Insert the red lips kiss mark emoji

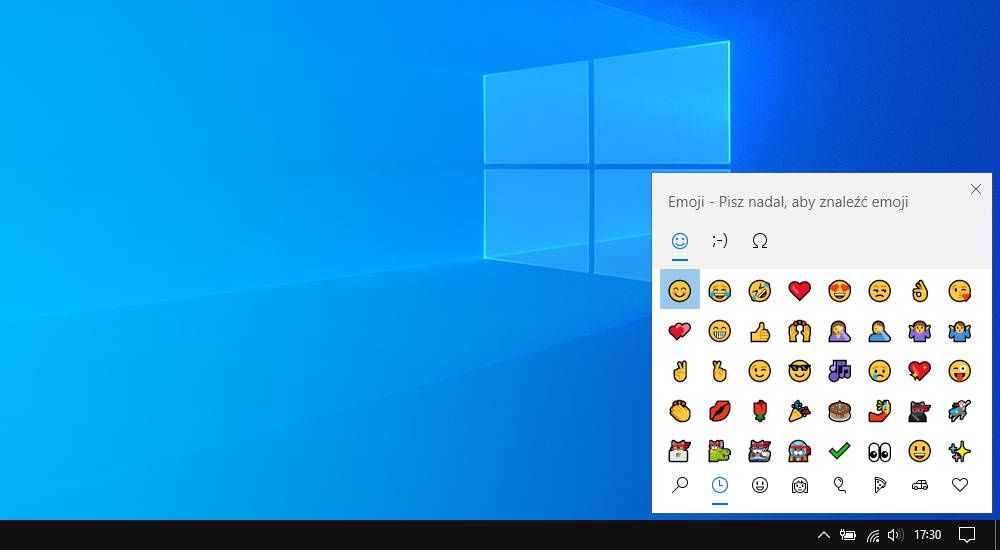click(x=720, y=411)
